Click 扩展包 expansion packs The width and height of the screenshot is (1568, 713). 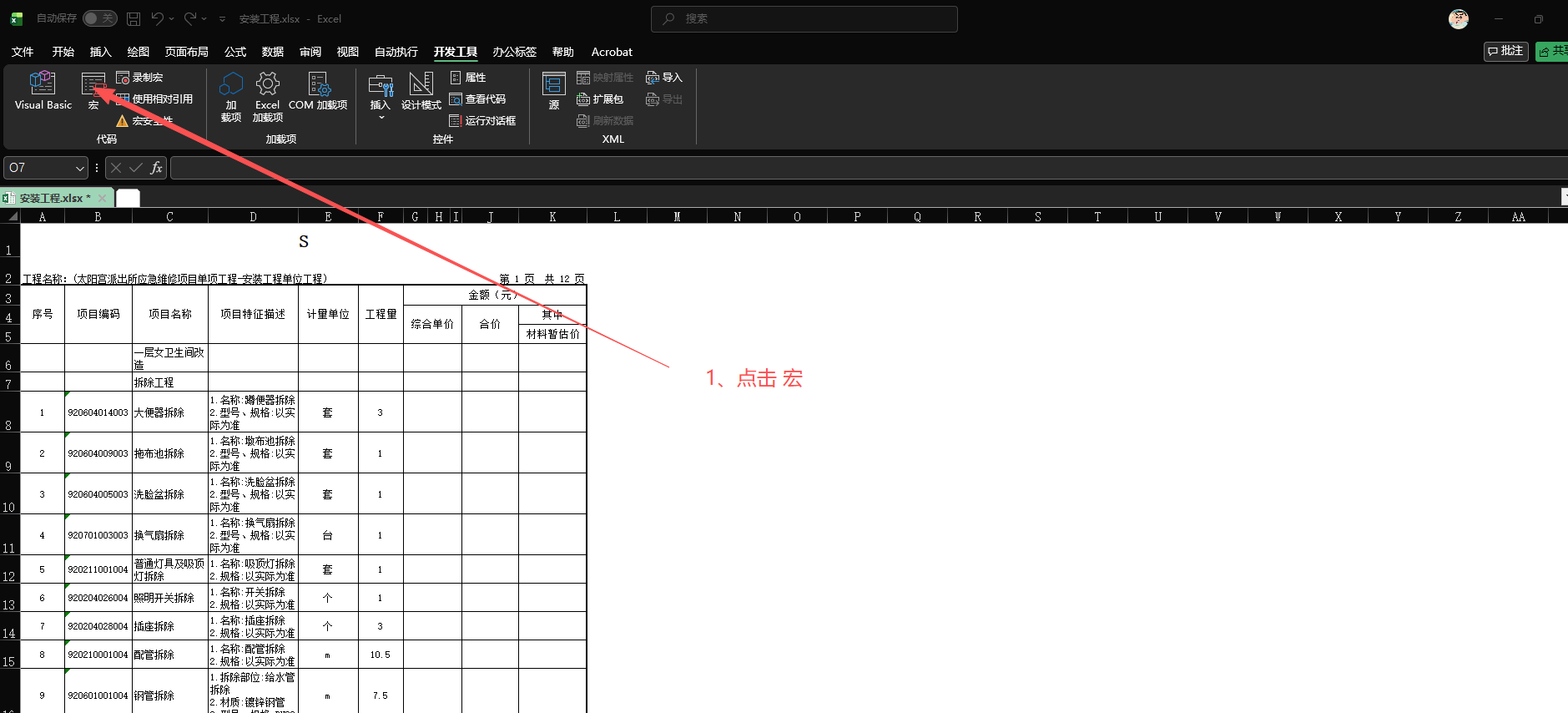[x=600, y=99]
